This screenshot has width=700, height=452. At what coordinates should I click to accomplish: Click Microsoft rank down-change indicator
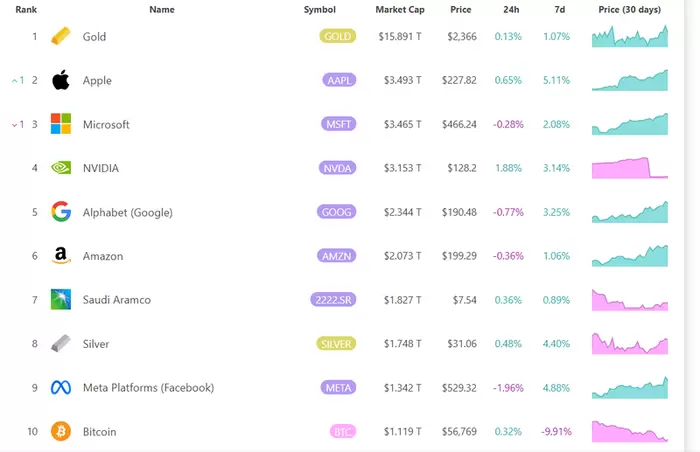[15, 125]
